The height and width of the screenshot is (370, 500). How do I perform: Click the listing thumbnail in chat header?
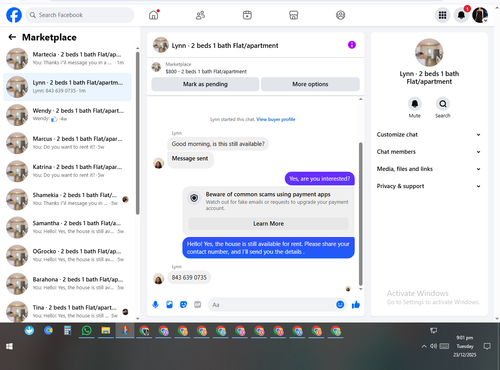tap(161, 45)
